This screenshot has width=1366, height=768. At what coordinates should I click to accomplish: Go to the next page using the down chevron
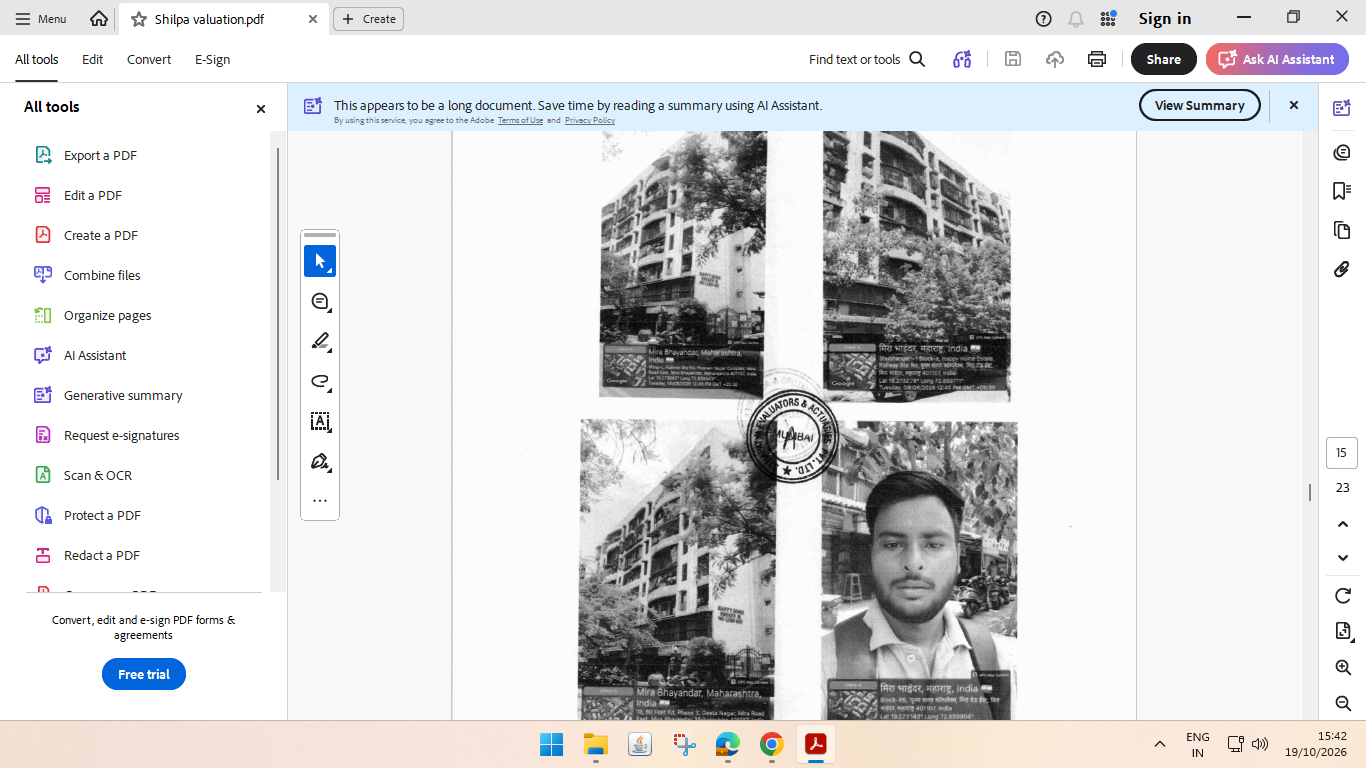(1343, 558)
